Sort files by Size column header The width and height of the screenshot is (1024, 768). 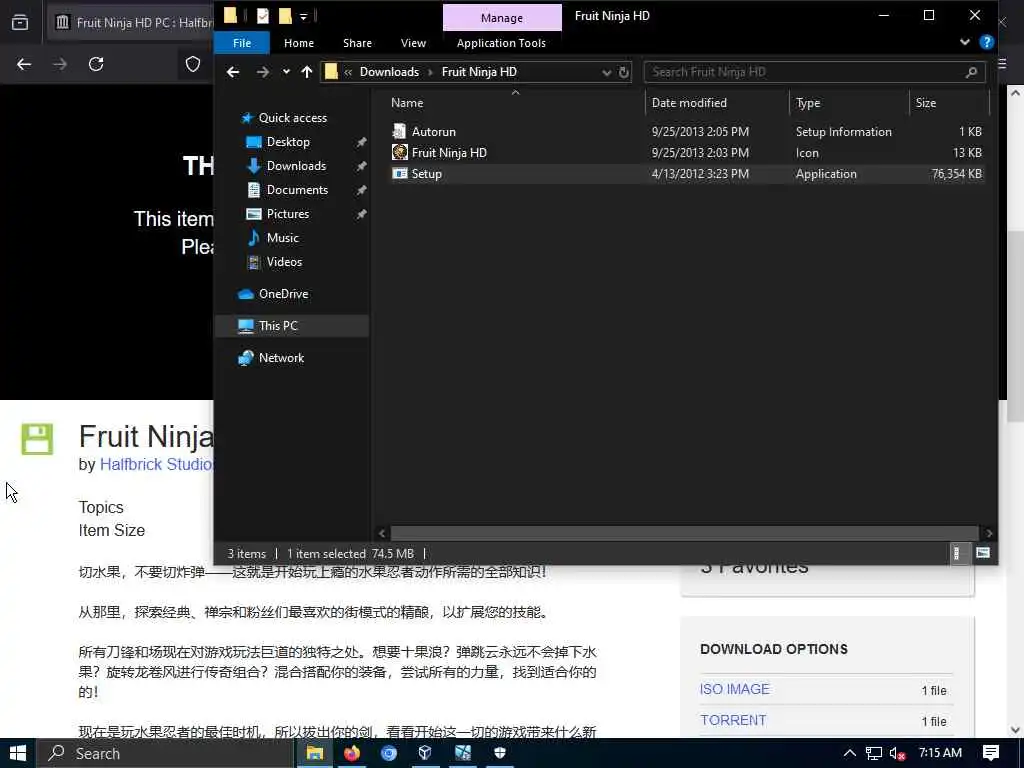tap(925, 103)
